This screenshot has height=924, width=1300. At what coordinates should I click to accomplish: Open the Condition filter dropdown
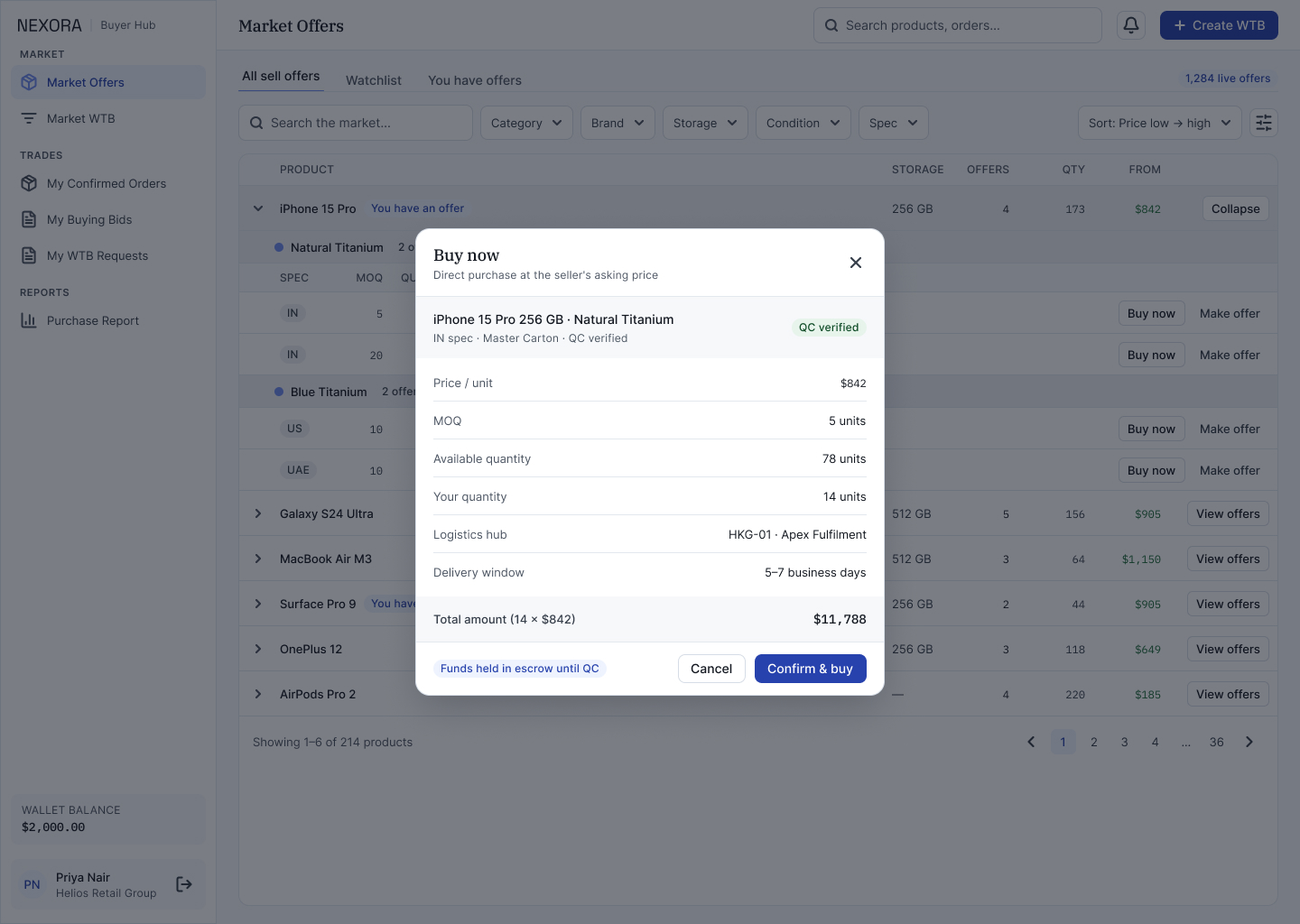point(803,123)
